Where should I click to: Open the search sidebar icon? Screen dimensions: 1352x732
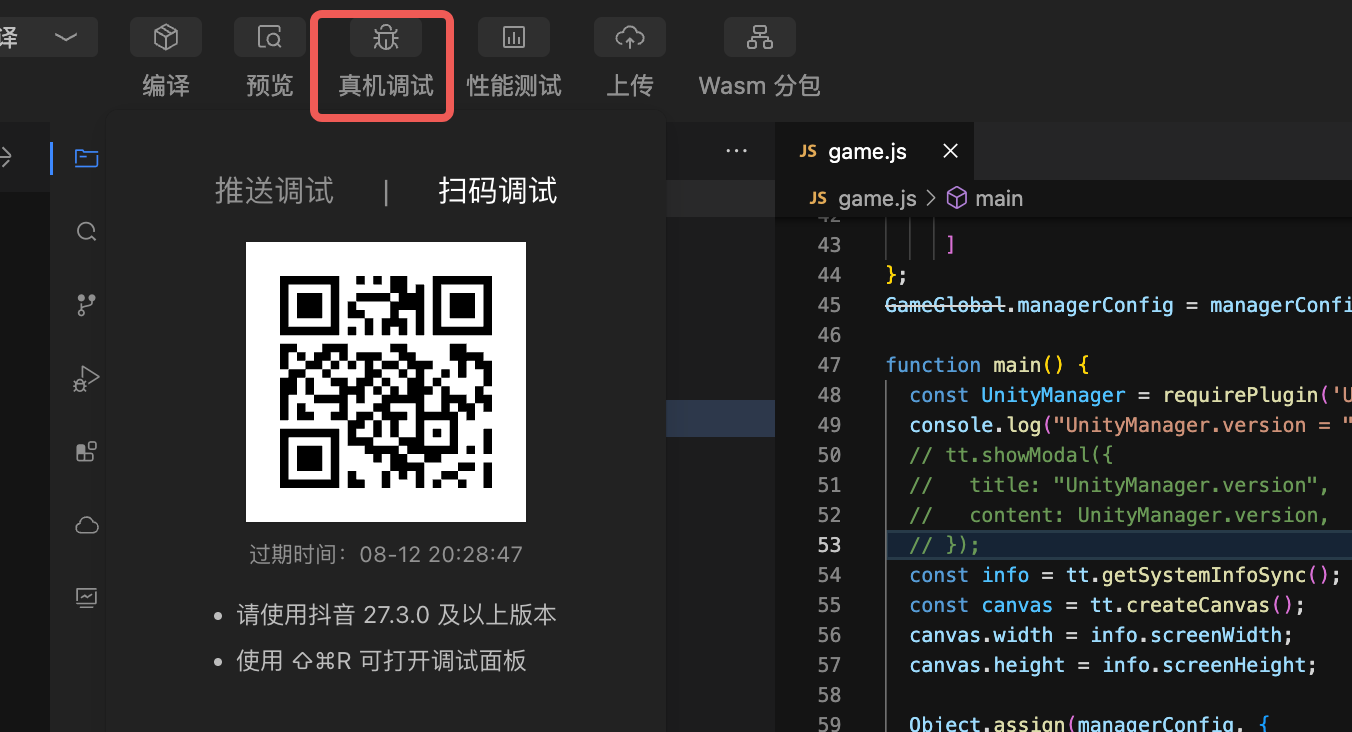tap(87, 232)
